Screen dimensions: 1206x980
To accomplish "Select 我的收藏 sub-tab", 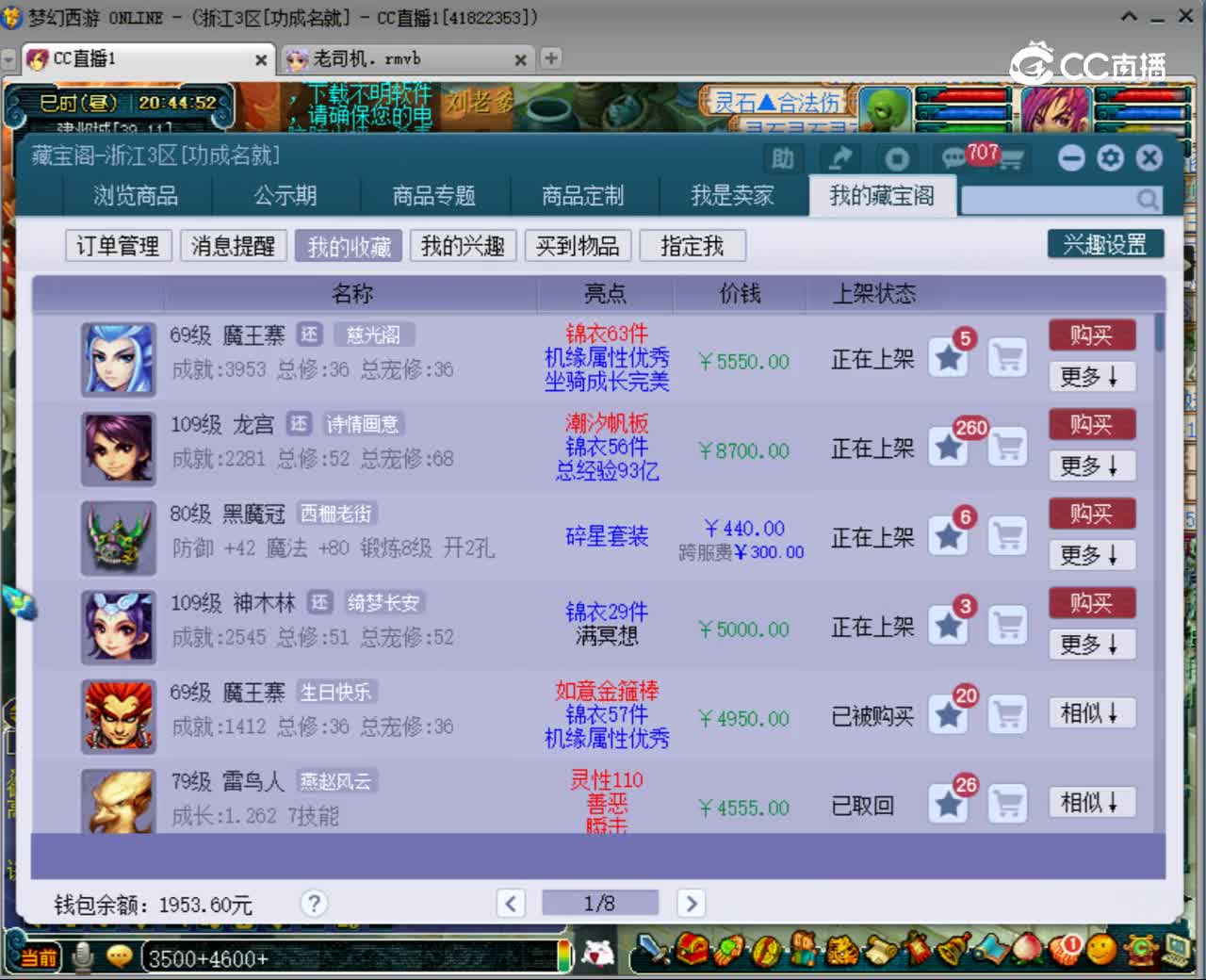I will [349, 246].
